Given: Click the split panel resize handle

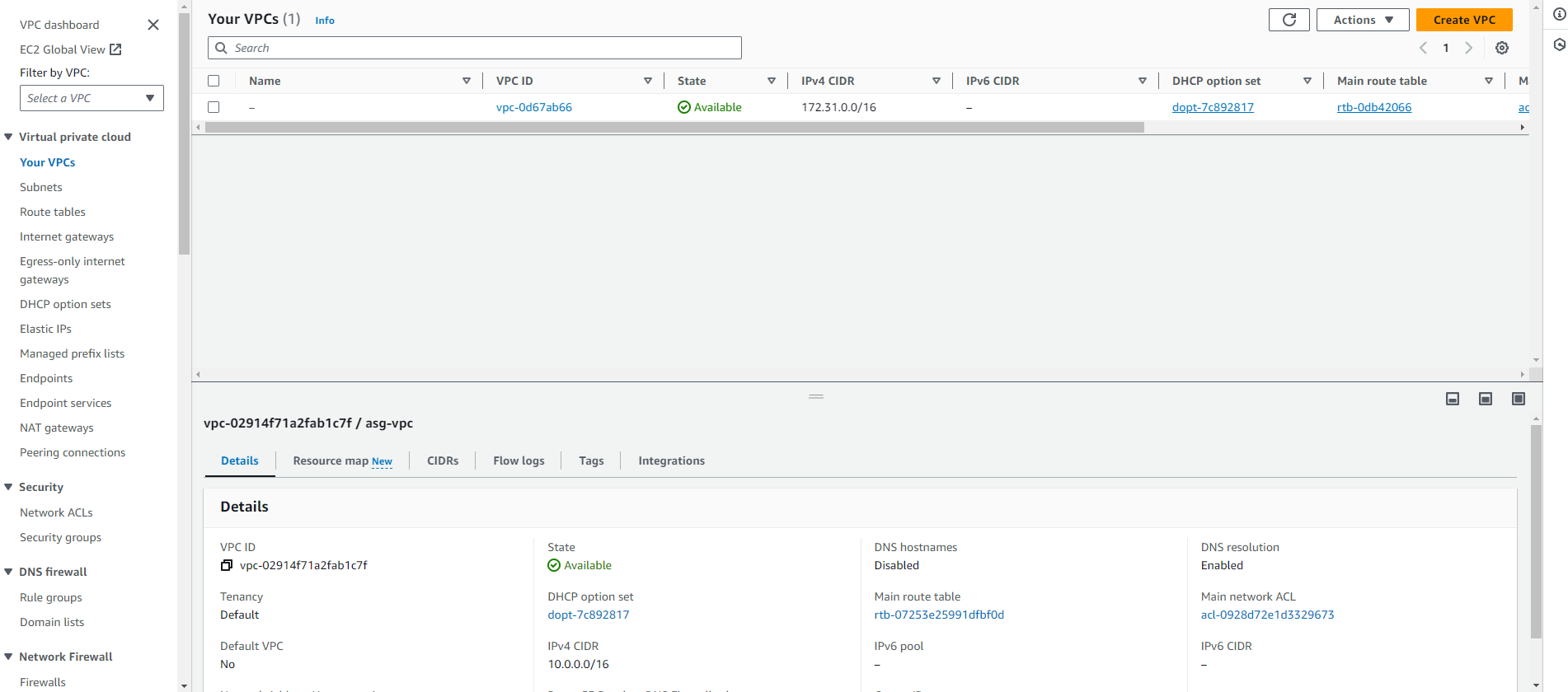Looking at the screenshot, I should [816, 396].
